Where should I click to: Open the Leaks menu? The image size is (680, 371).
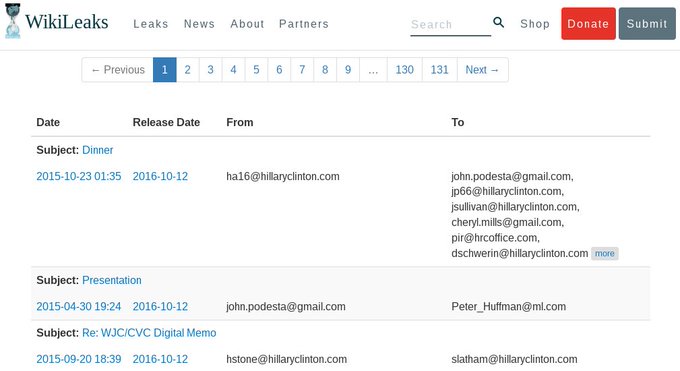click(x=150, y=24)
